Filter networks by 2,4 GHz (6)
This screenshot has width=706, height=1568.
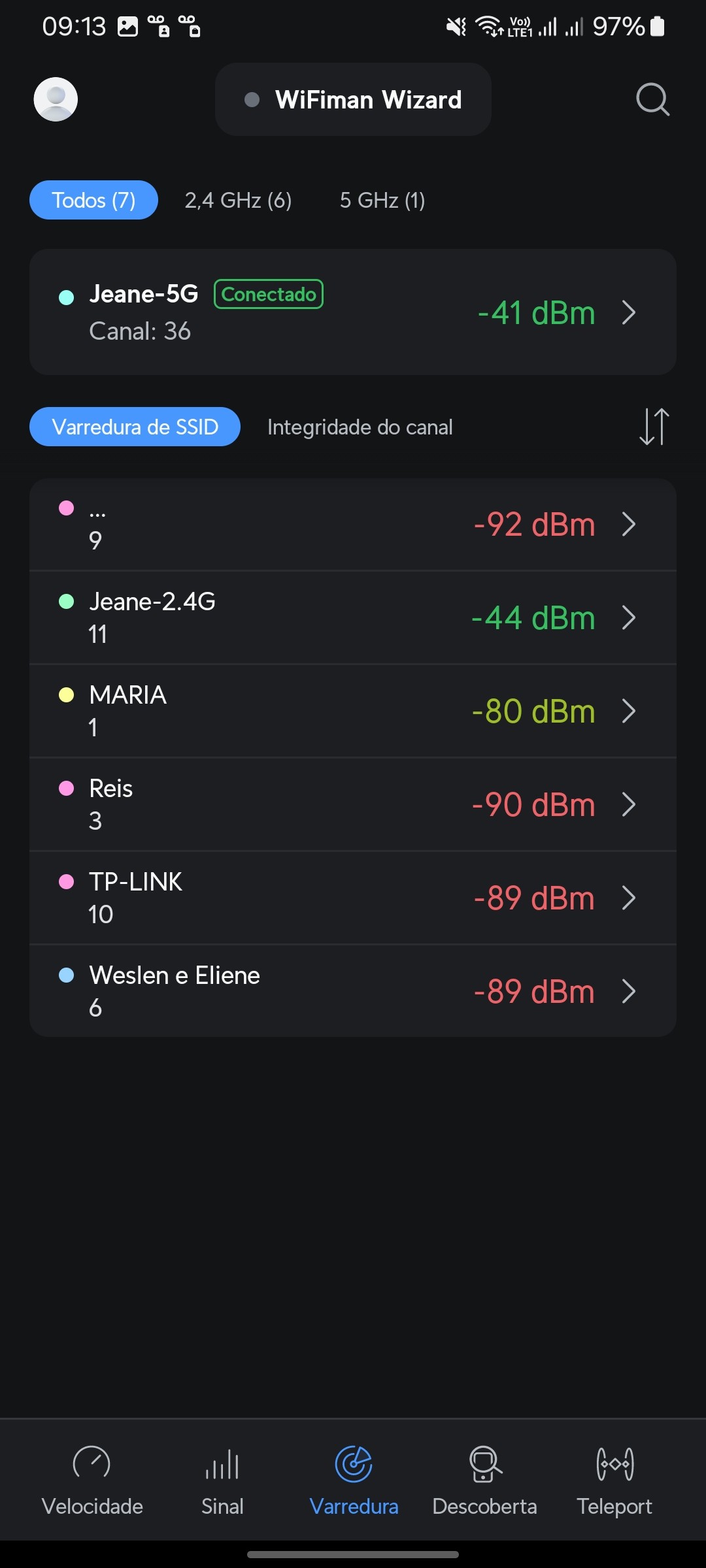[x=238, y=200]
